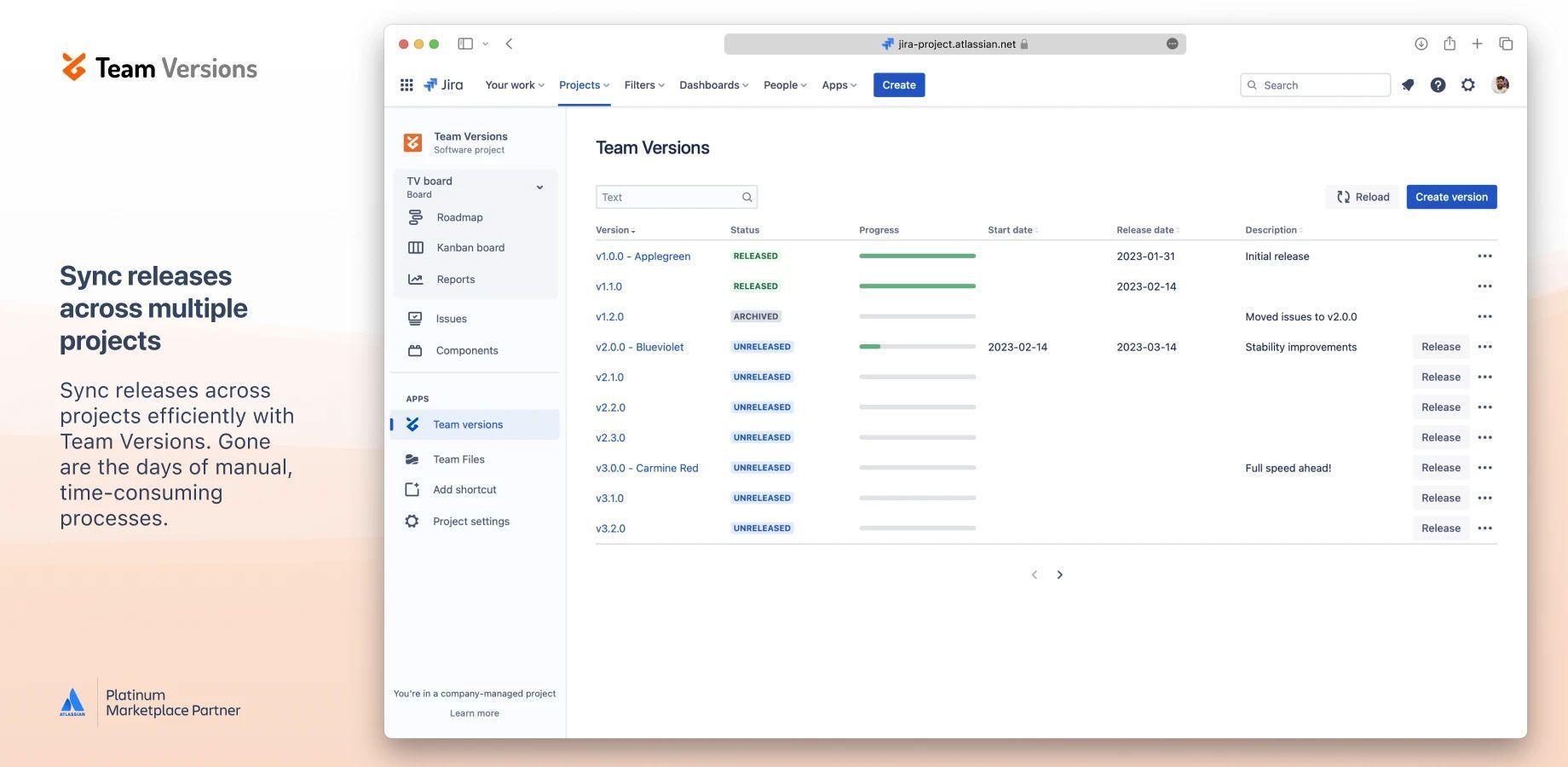Toggle the browser sidebar icon

pos(465,43)
